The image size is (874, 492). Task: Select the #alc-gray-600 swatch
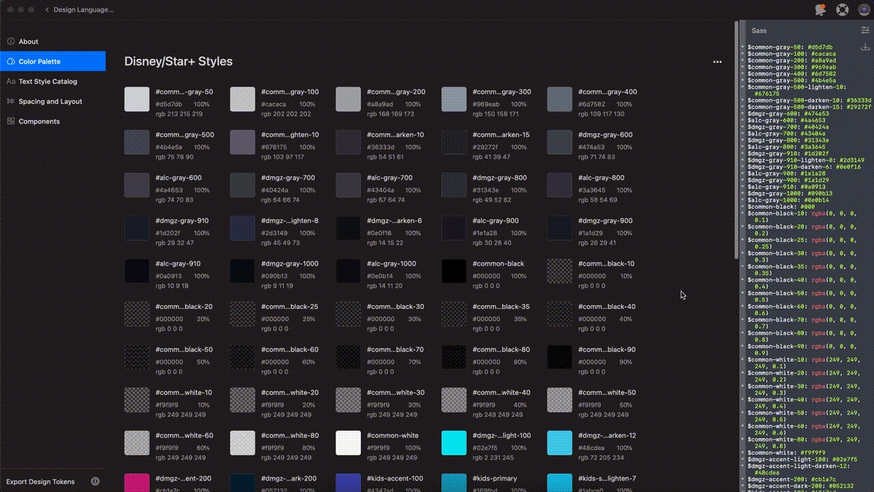pos(137,185)
